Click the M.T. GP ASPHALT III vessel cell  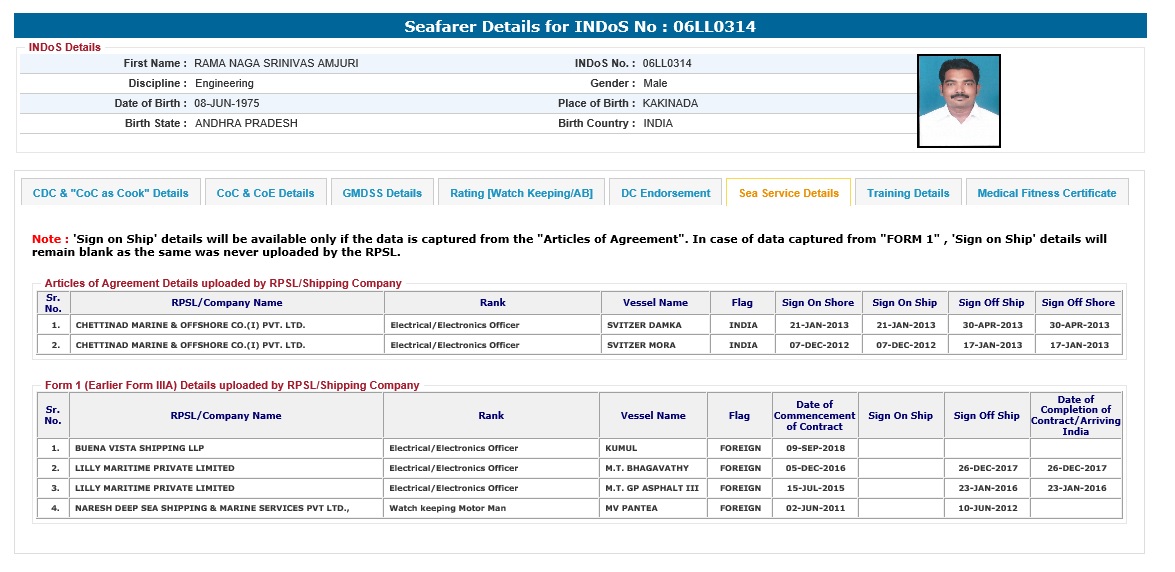pyautogui.click(x=651, y=488)
